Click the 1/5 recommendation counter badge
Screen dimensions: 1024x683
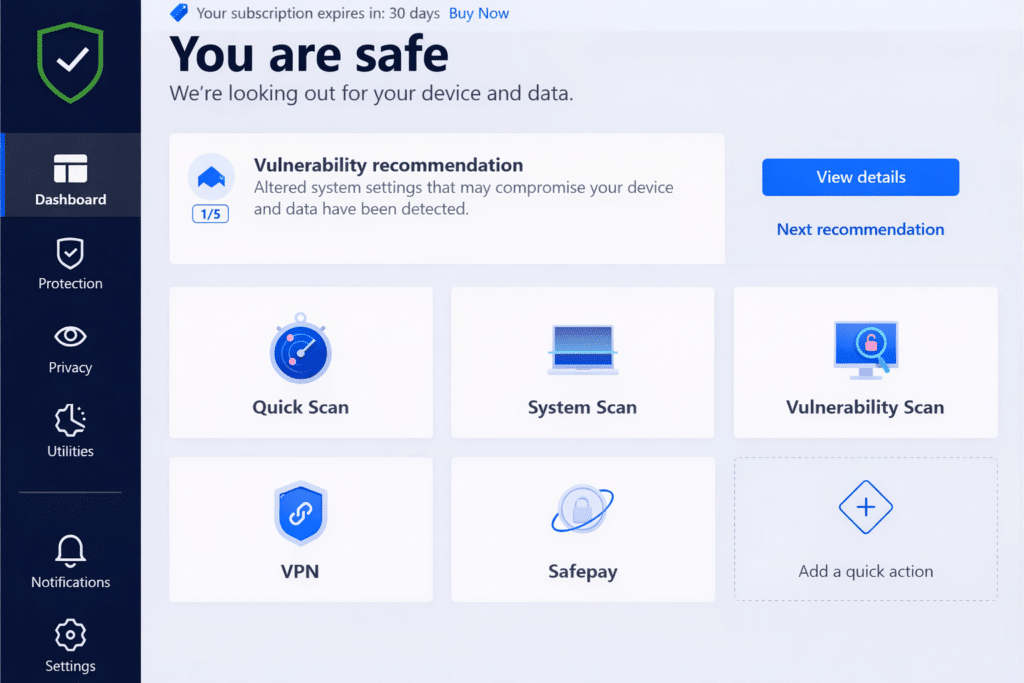210,213
